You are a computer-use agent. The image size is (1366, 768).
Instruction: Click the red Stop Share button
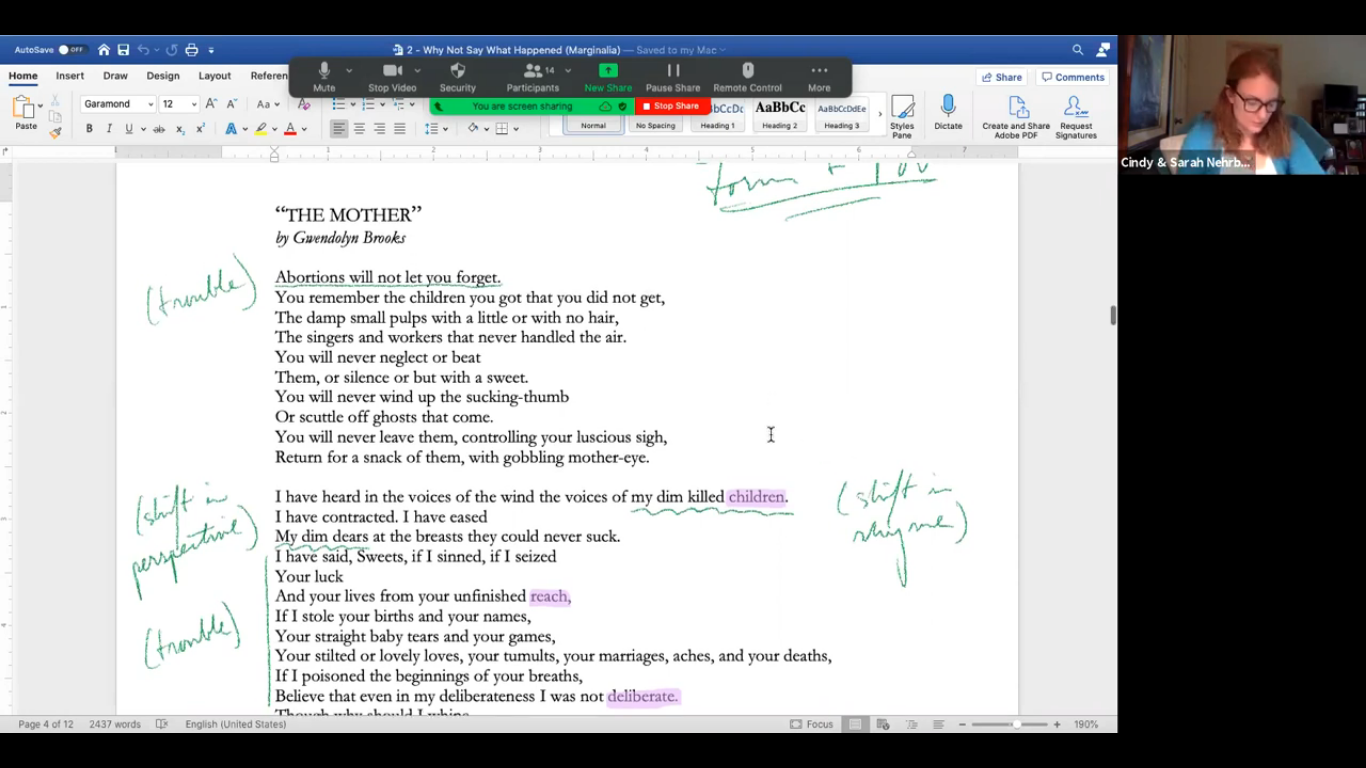point(672,106)
